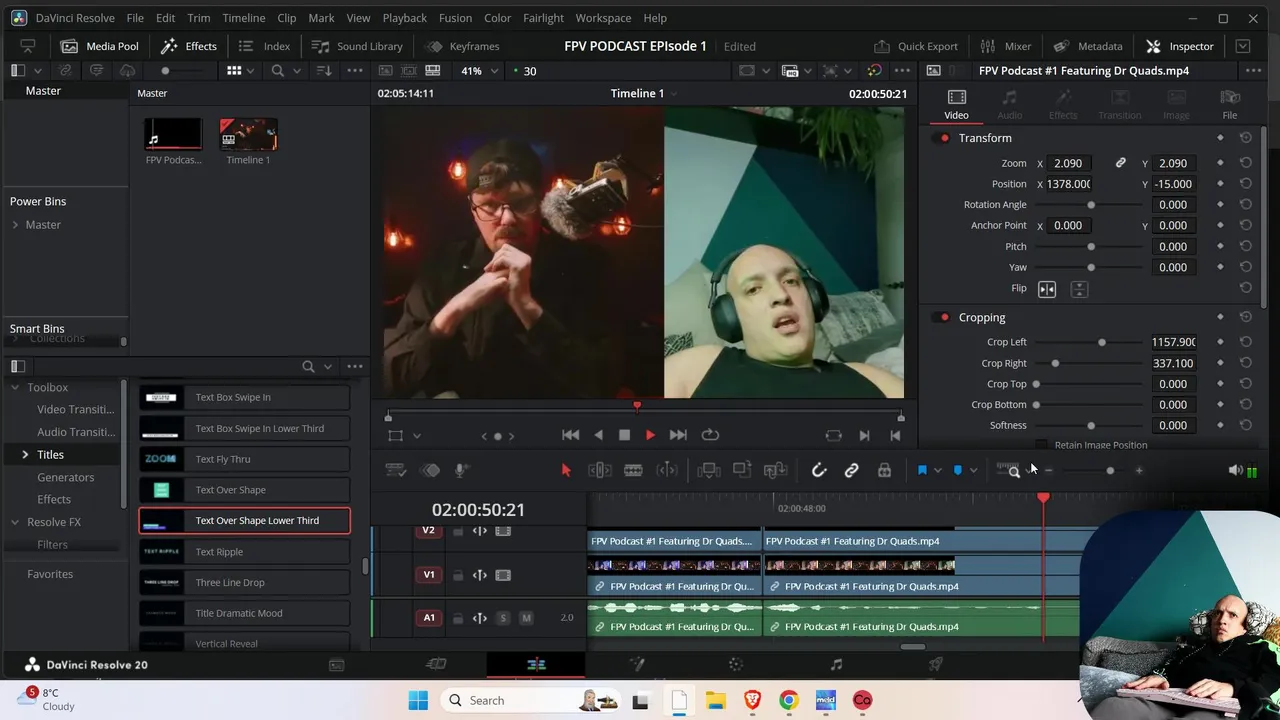
Task: Open the Mixer panel
Action: (1005, 46)
